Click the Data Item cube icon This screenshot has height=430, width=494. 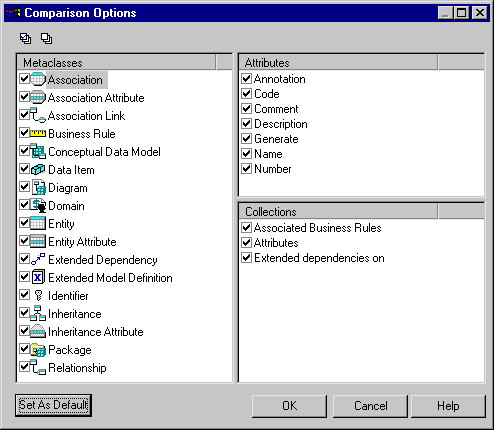[38, 170]
